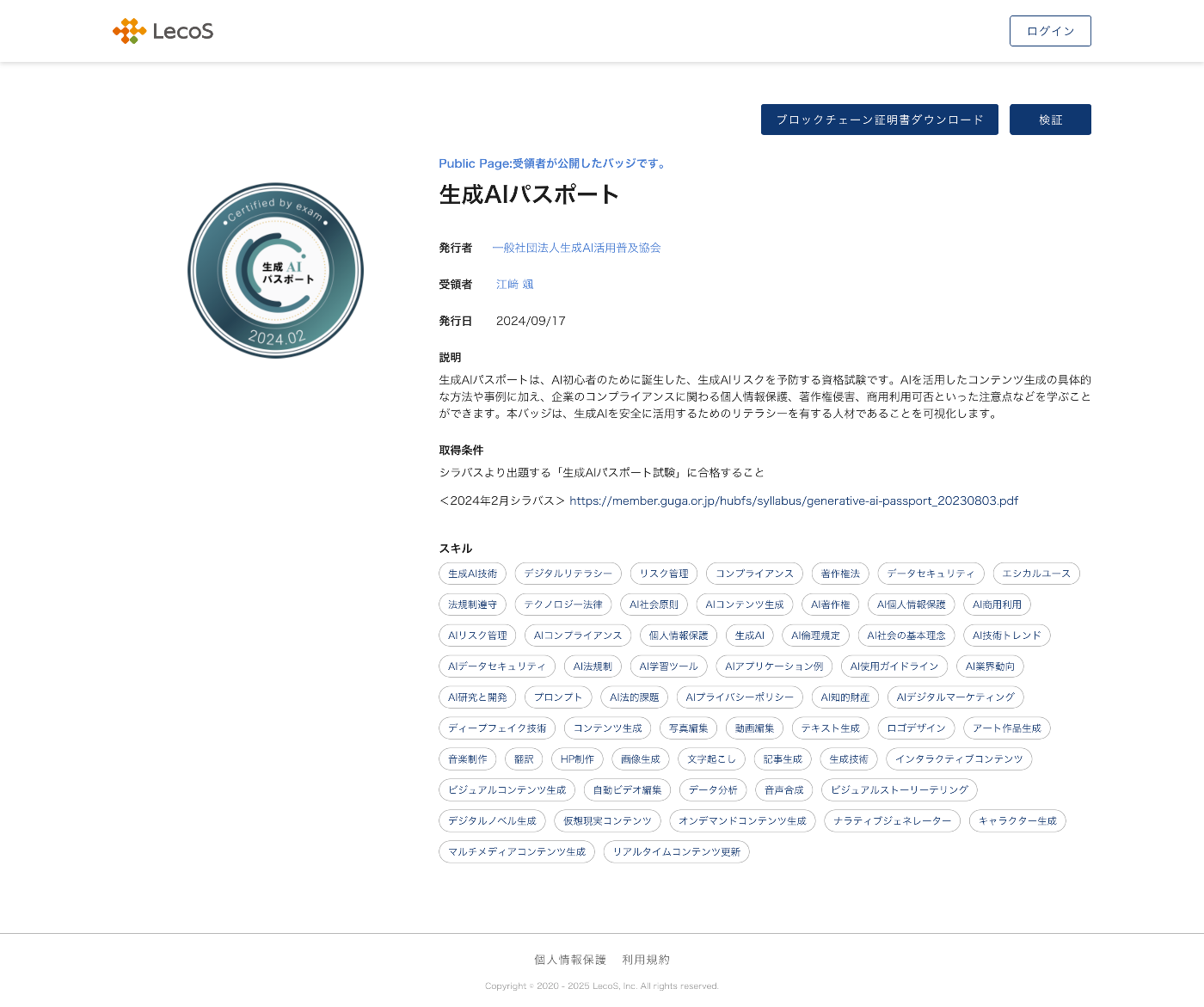This screenshot has width=1204, height=1007.
Task: Select the AI倫理規定 skill tag
Action: pos(815,636)
